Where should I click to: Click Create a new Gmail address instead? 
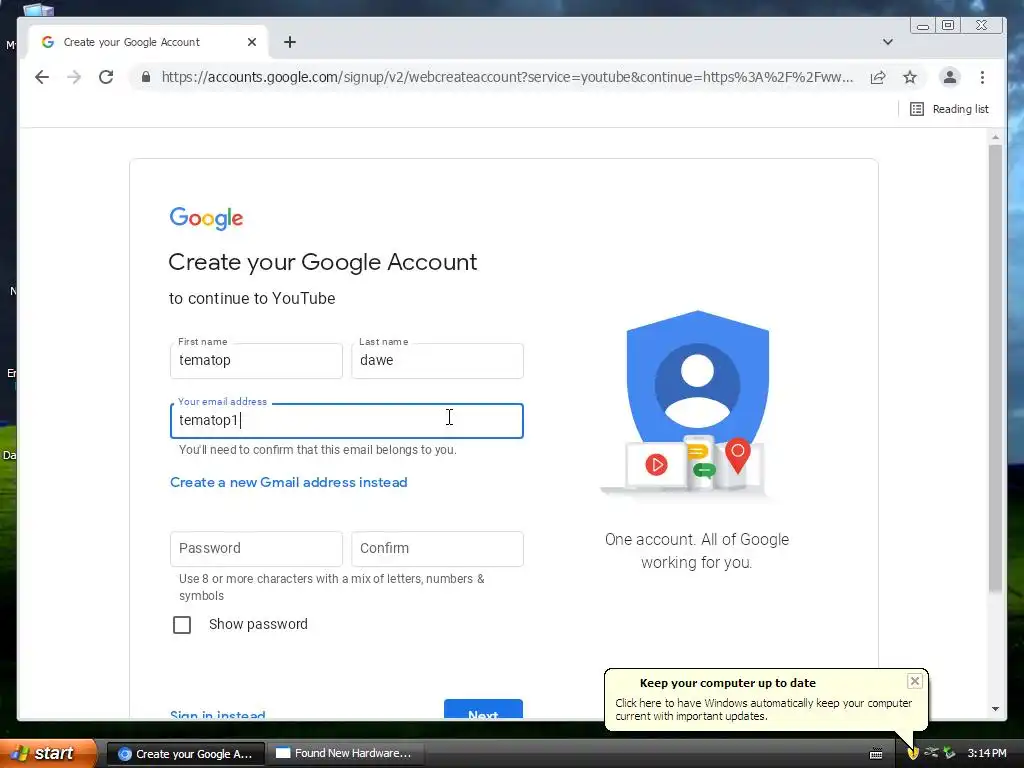tap(289, 482)
